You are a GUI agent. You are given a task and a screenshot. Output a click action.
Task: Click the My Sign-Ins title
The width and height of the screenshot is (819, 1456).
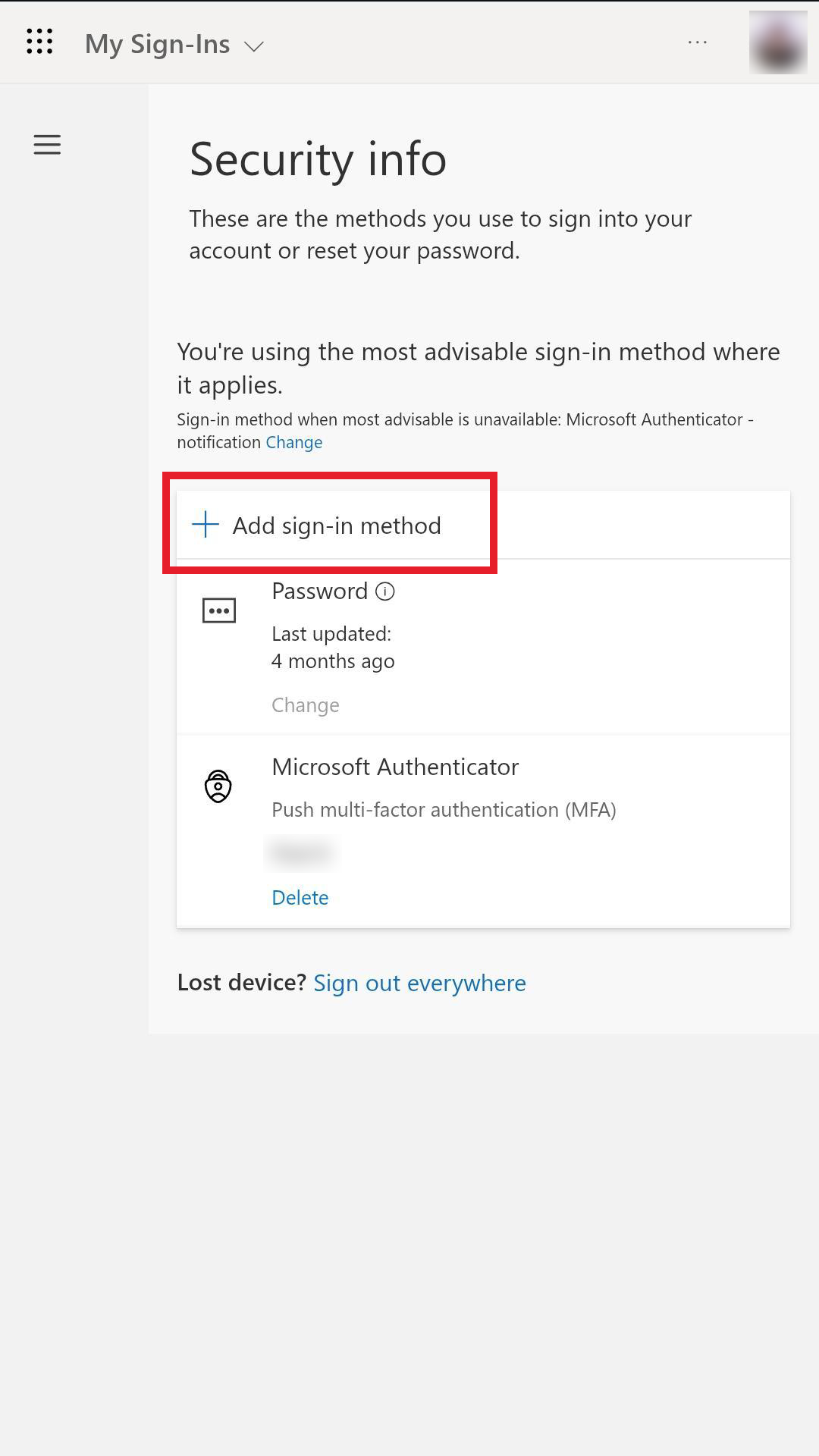(x=157, y=44)
